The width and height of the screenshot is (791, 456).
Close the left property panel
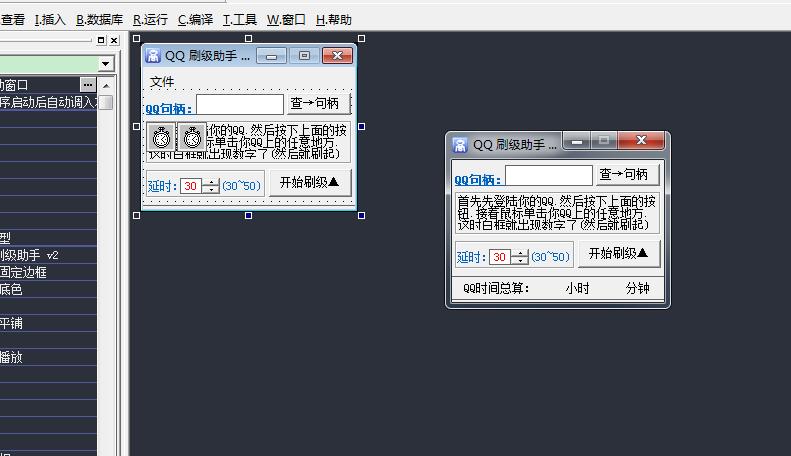(115, 40)
